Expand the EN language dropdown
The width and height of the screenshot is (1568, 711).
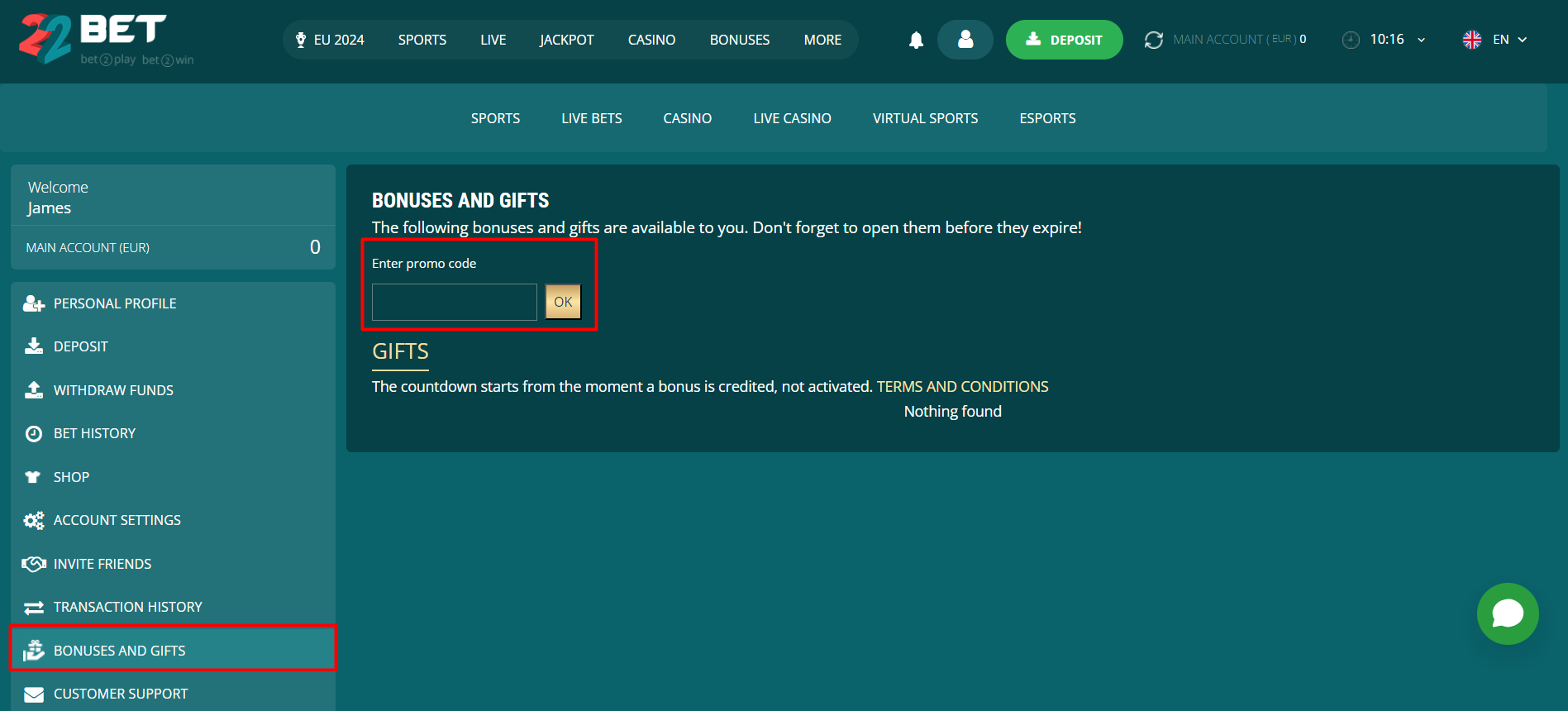pos(1495,40)
